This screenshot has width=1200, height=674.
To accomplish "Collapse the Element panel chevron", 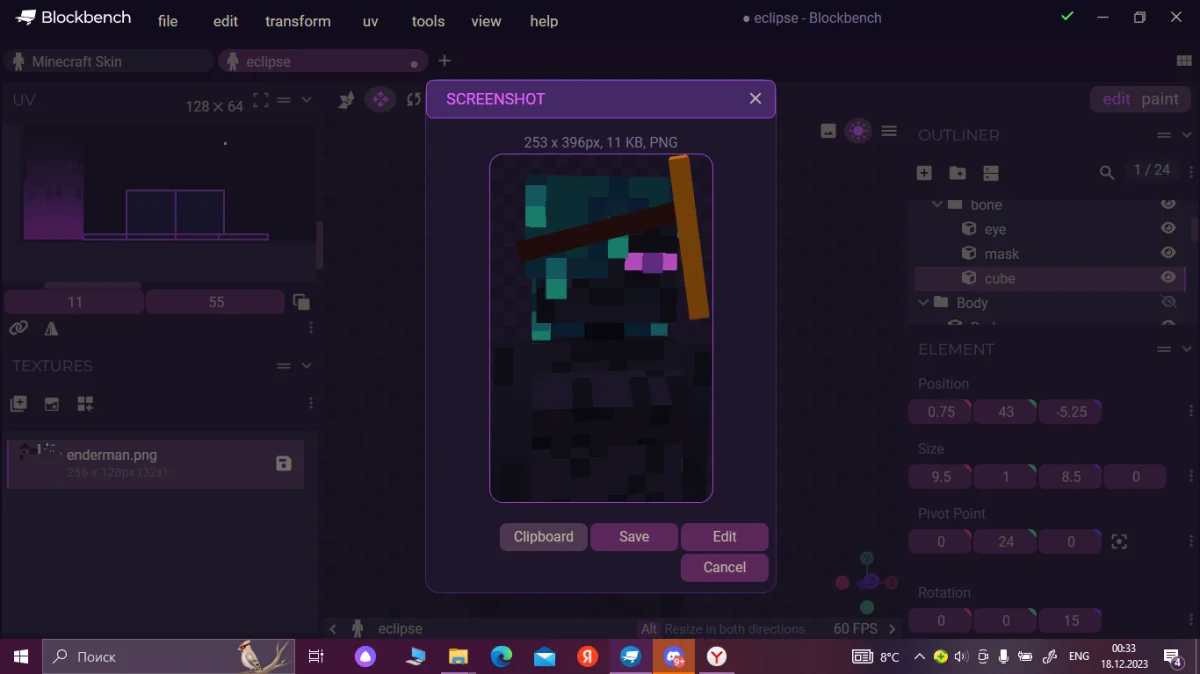I will click(x=1187, y=349).
